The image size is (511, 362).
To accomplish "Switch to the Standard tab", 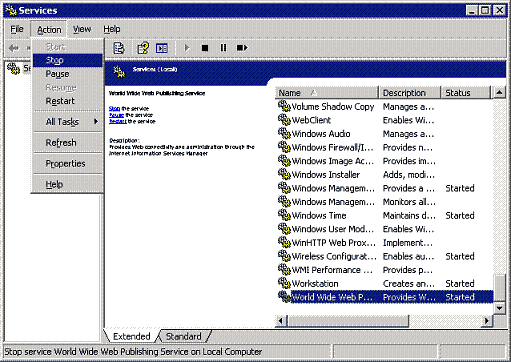I will tap(183, 336).
